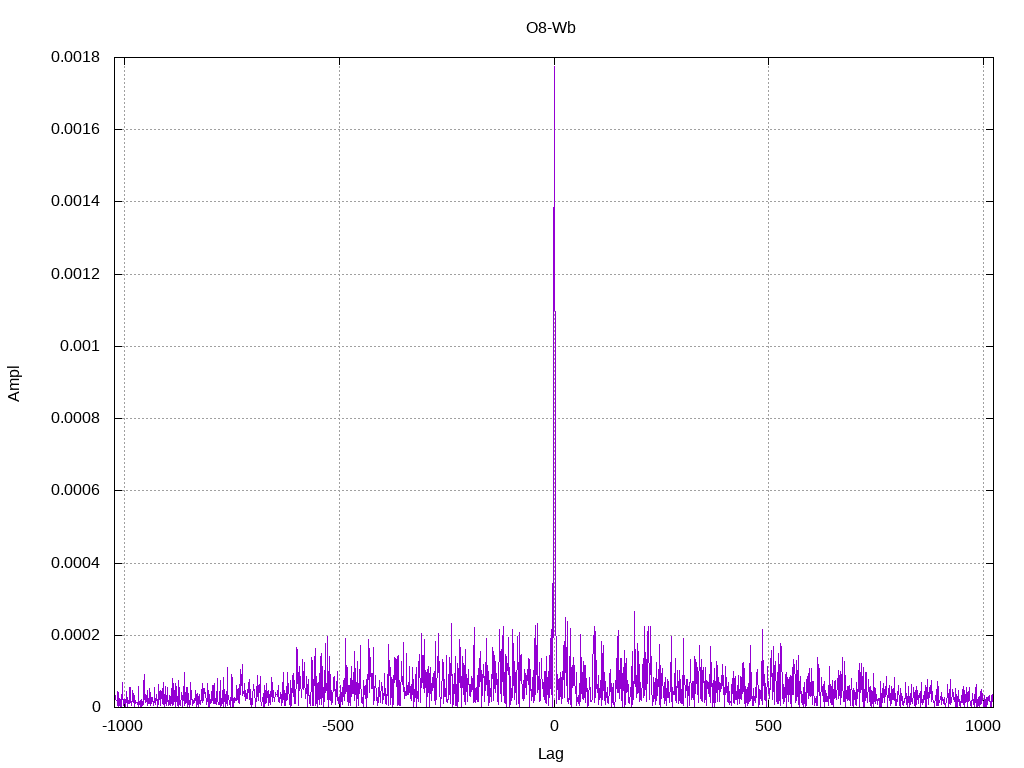
Task: Click the 0.0008 y-axis tick label
Action: pos(76,418)
